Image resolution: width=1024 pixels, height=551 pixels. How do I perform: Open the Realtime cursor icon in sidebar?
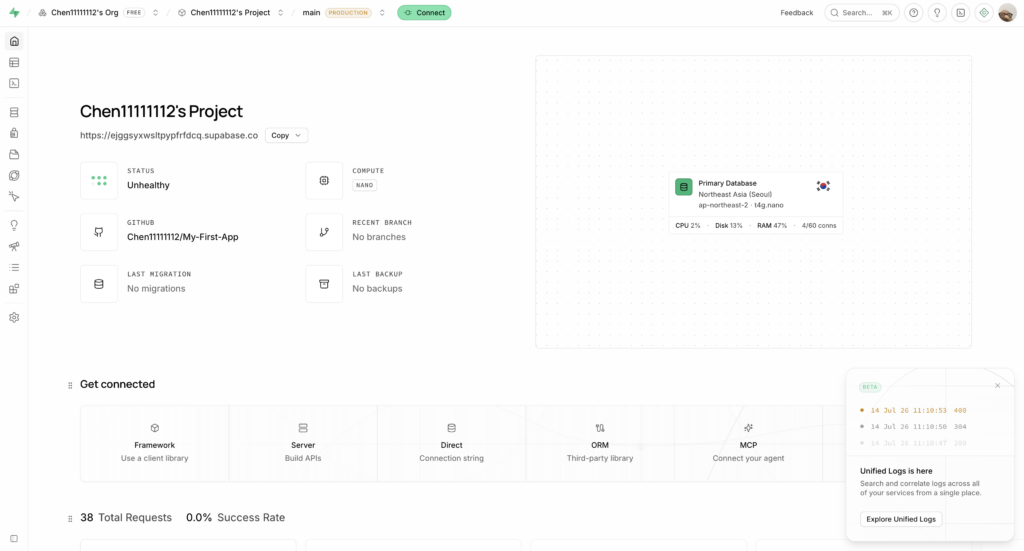pos(14,197)
